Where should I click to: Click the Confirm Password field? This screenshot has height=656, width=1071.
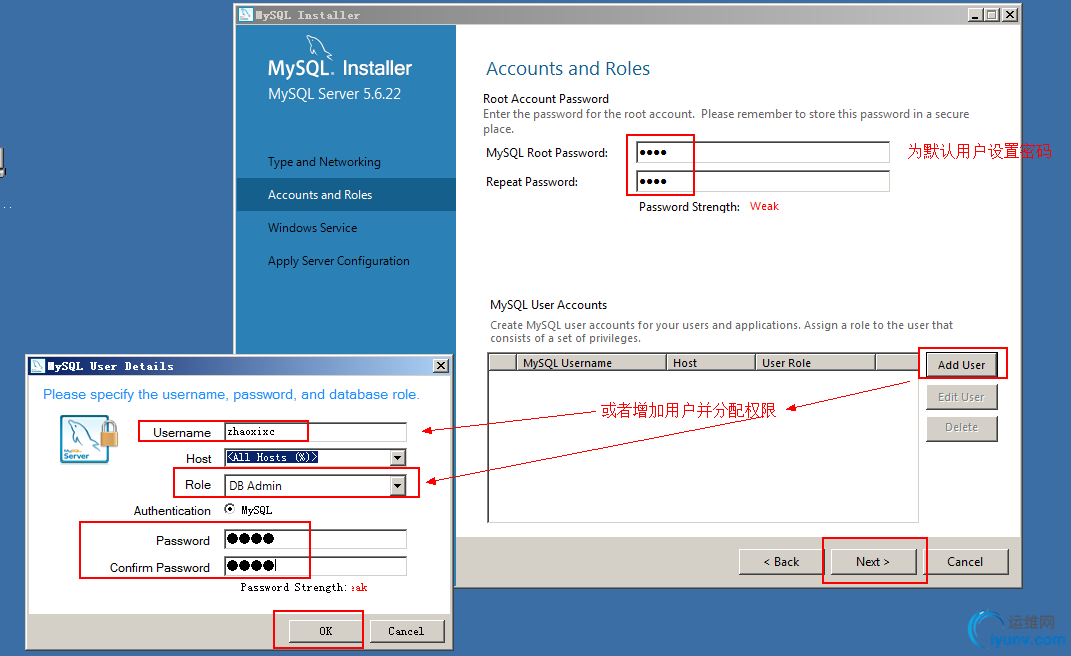(x=315, y=566)
